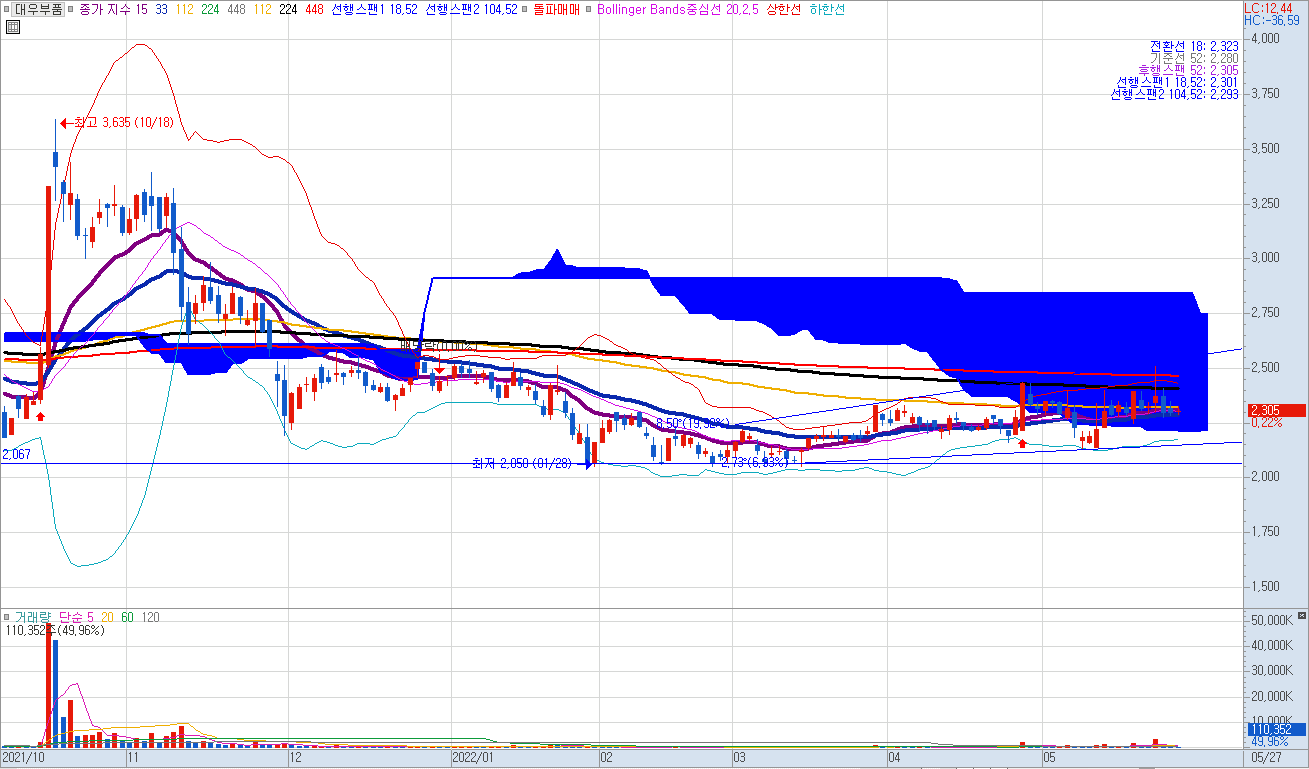1309x769 pixels.
Task: Select the red 448 moving average period
Action: pyautogui.click(x=315, y=8)
